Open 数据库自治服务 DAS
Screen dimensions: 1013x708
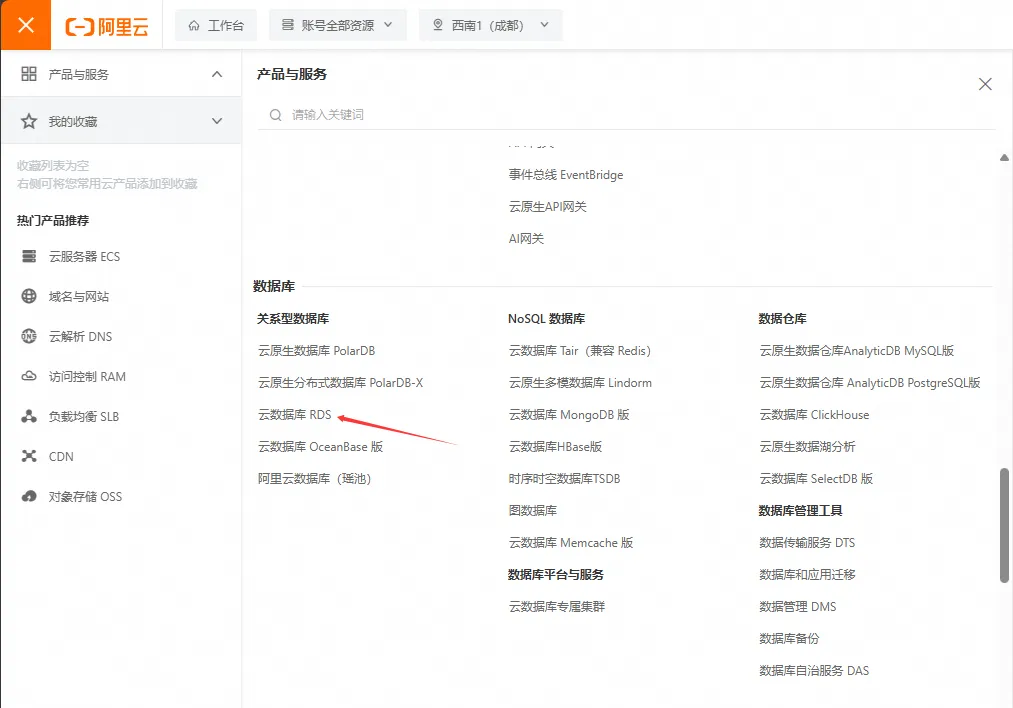pos(814,671)
